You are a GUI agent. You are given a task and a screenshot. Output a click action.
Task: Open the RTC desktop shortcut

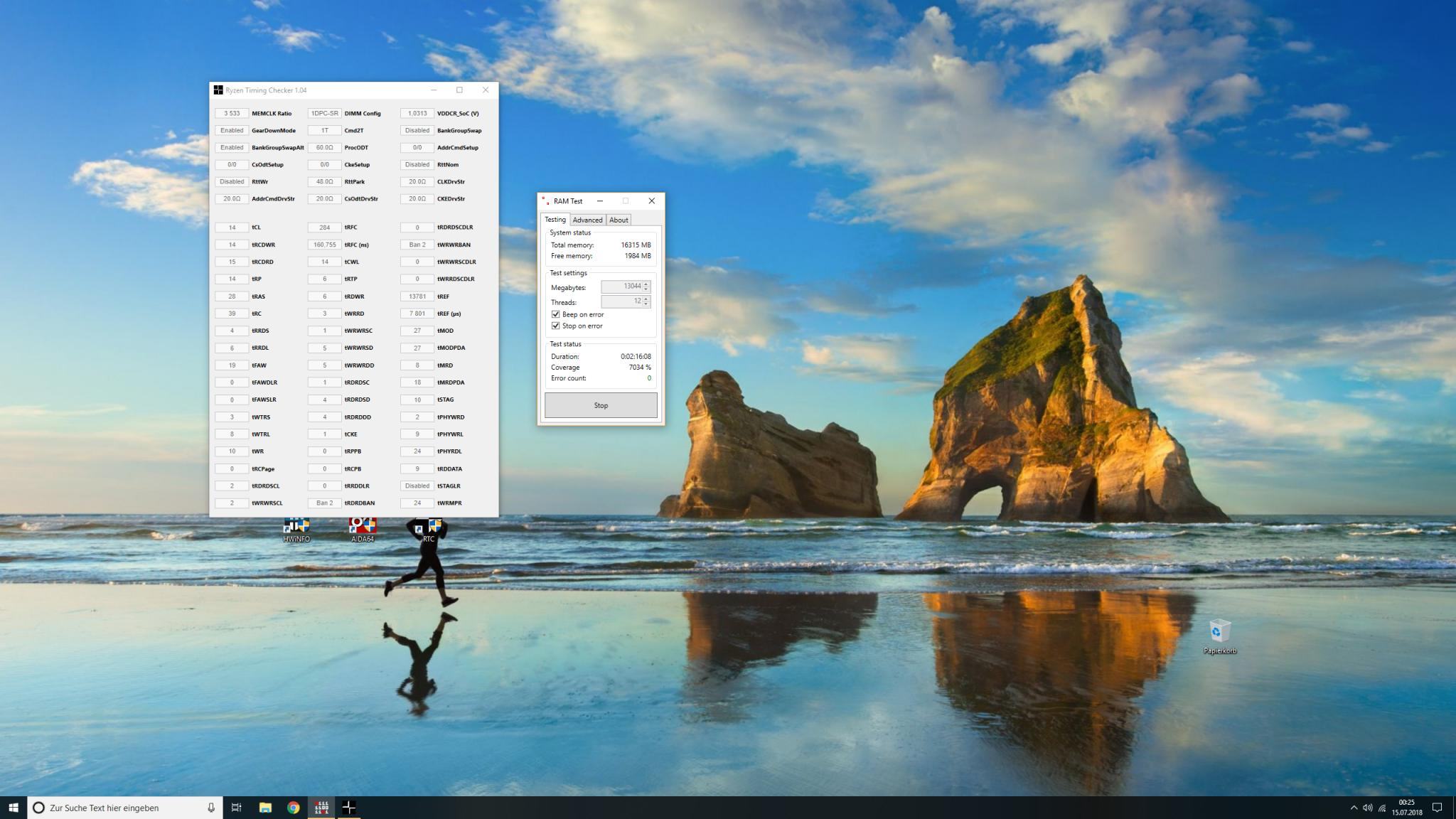click(x=428, y=530)
